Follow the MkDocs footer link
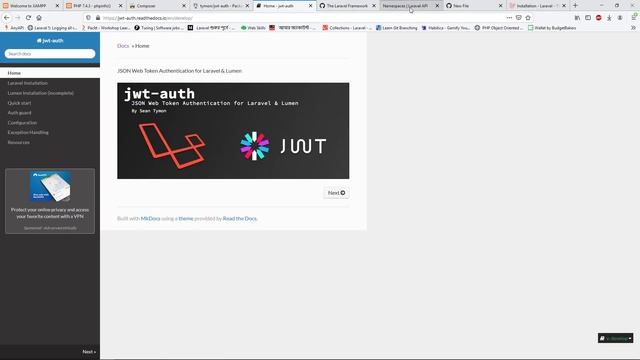Viewport: 640px width, 360px height. pos(150,218)
